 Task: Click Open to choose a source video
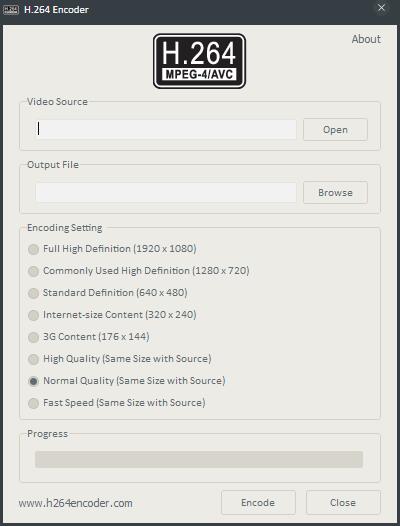click(x=335, y=129)
